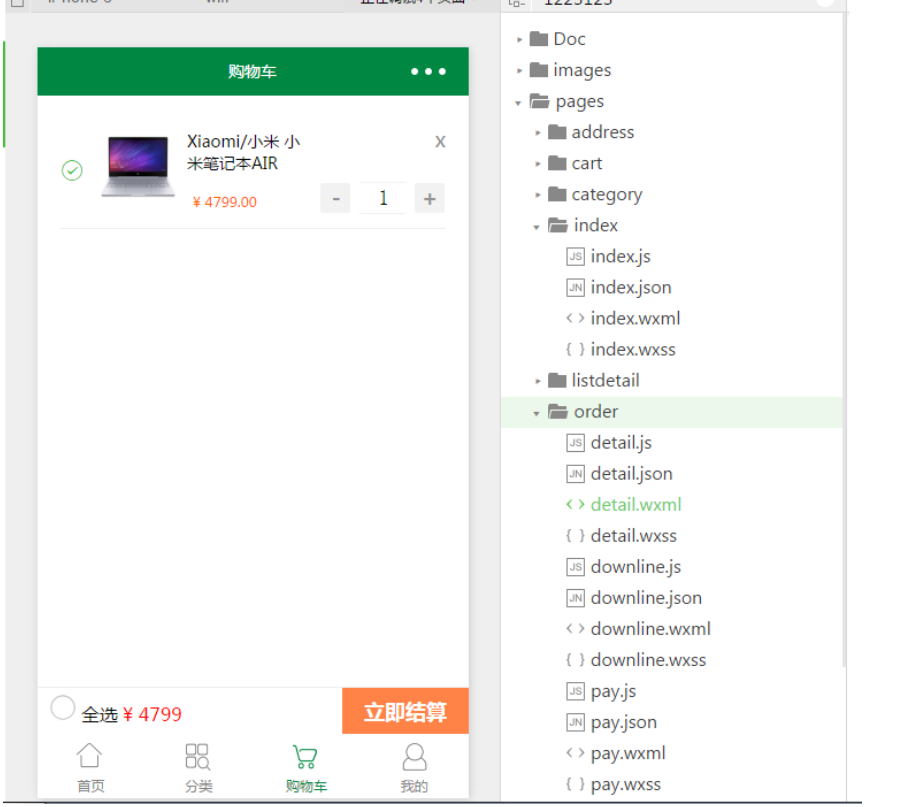Open the pay.json file name

coord(624,722)
